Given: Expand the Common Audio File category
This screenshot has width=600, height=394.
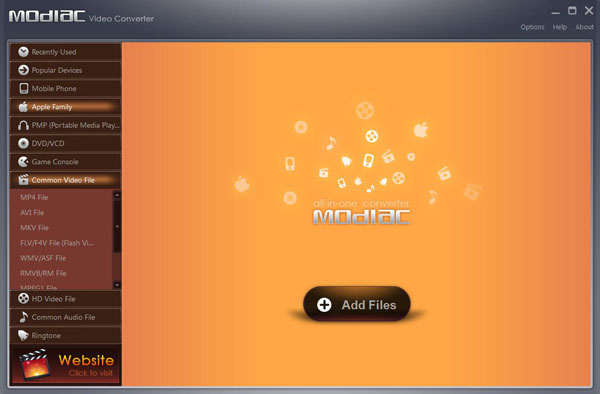Looking at the screenshot, I should point(65,317).
